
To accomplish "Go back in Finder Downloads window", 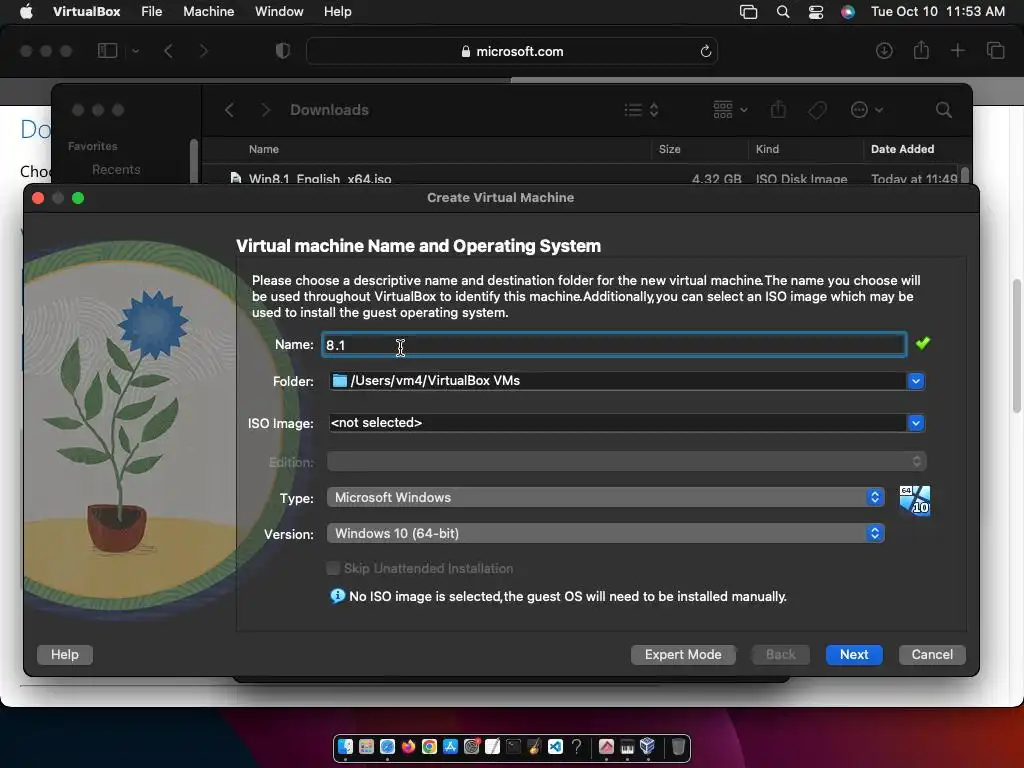I will [x=229, y=110].
